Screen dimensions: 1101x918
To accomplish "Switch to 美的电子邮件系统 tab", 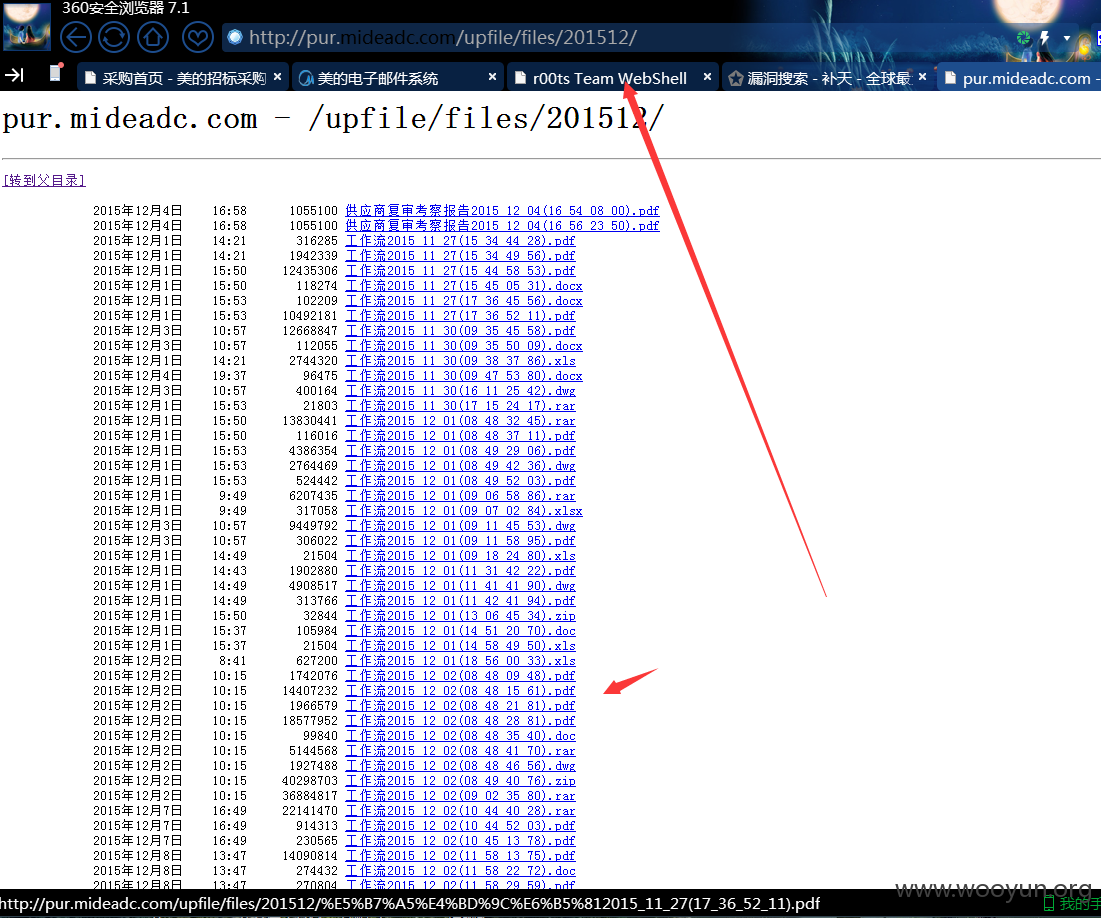I will tap(397, 78).
